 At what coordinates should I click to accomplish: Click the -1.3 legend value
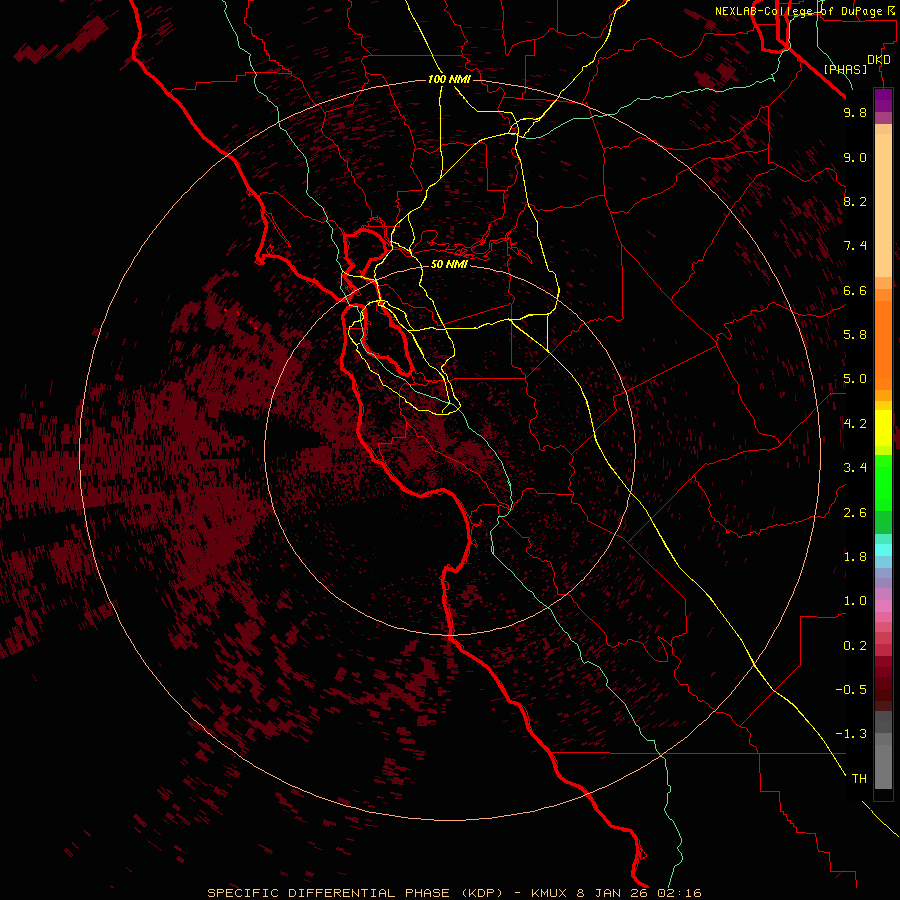click(851, 734)
